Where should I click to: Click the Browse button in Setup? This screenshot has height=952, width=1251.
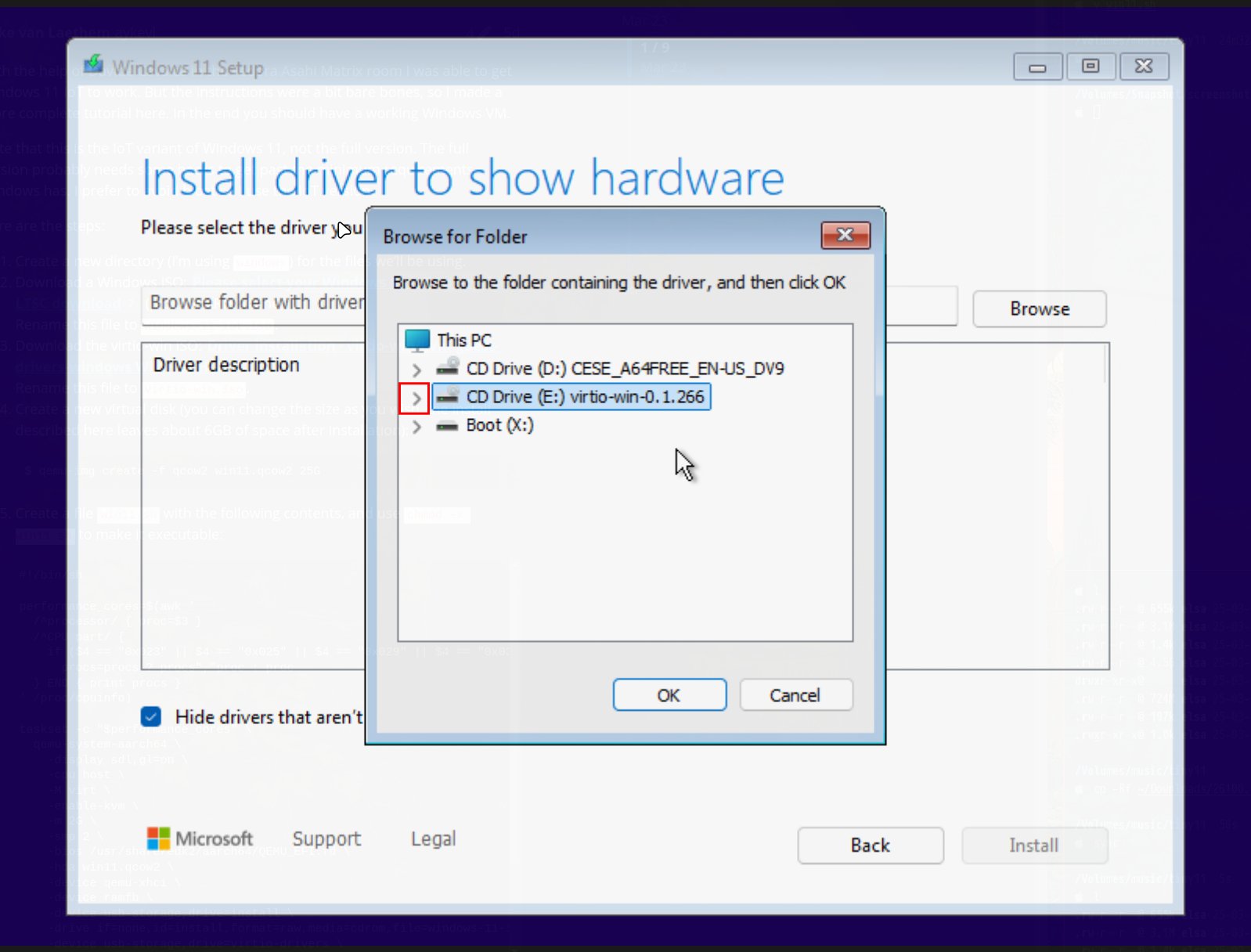(1040, 309)
